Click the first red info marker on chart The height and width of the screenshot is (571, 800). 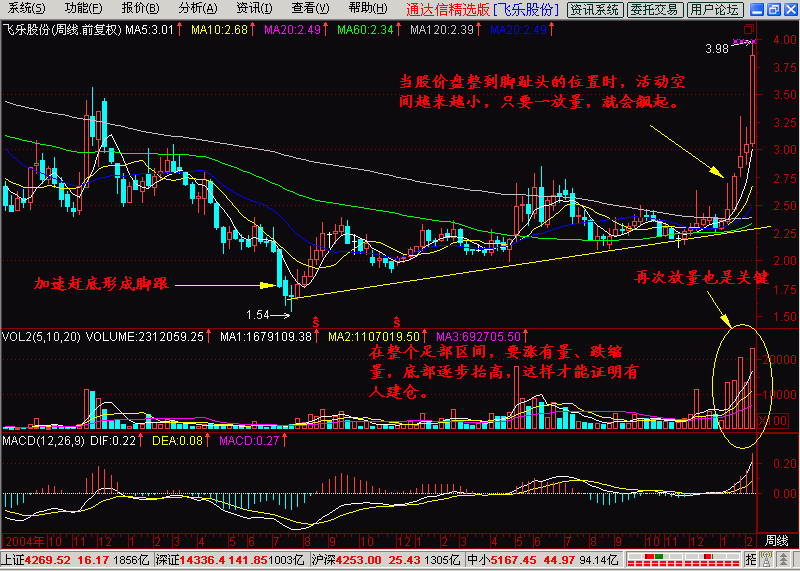[x=317, y=322]
